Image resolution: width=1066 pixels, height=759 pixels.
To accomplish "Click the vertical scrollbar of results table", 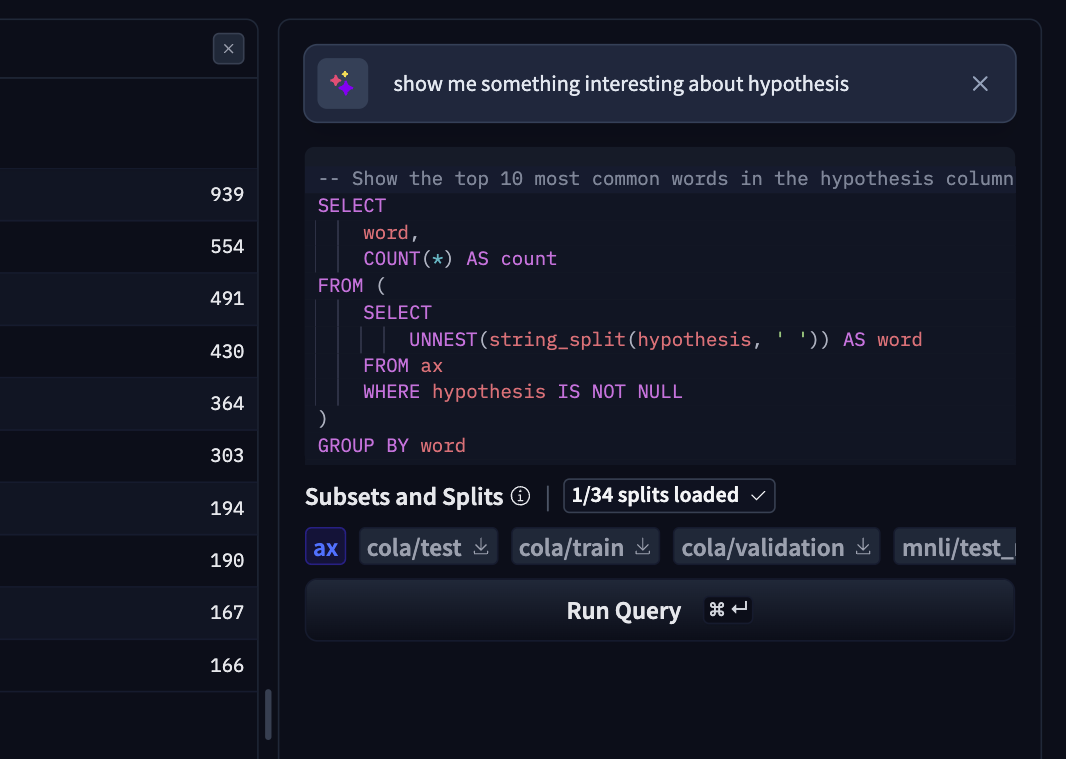I will (268, 714).
